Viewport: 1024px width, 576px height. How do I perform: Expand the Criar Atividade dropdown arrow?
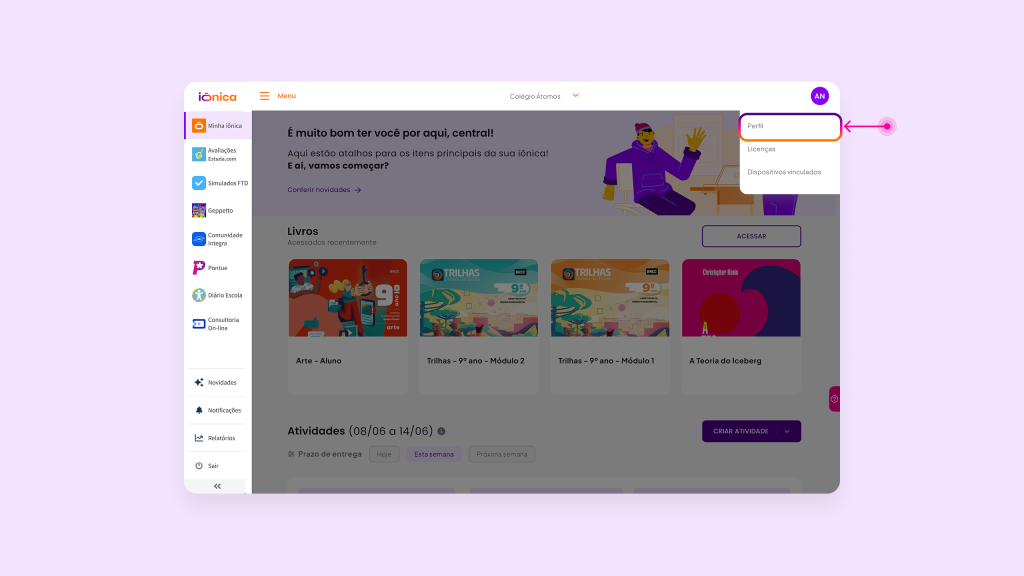click(x=787, y=431)
